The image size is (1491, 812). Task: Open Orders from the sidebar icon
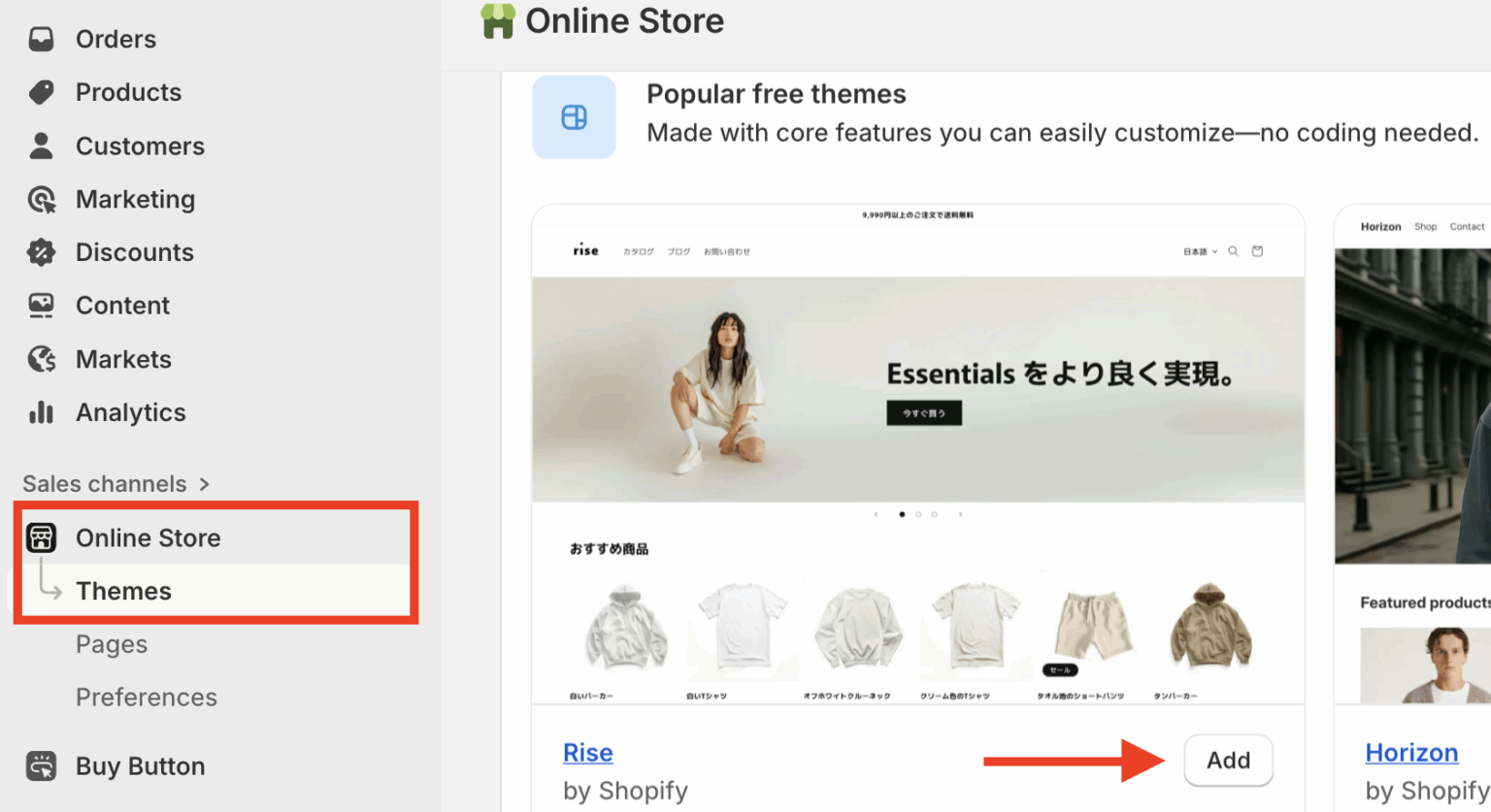41,38
